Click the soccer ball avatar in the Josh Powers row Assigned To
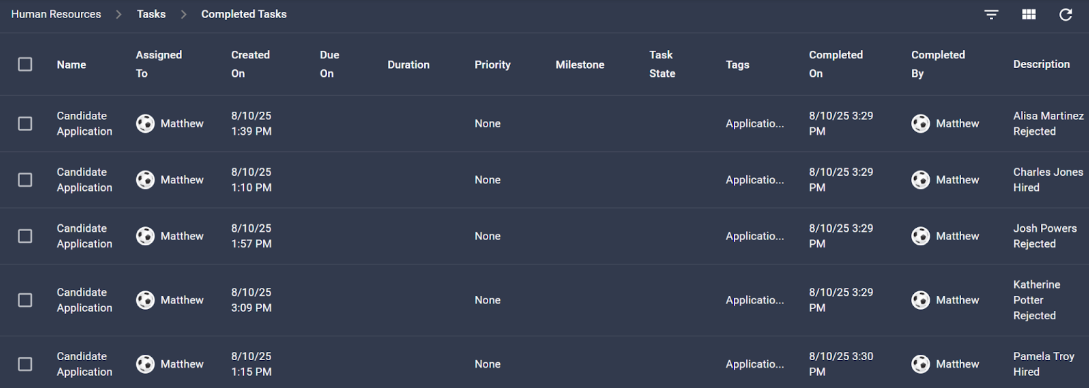 pyautogui.click(x=145, y=236)
